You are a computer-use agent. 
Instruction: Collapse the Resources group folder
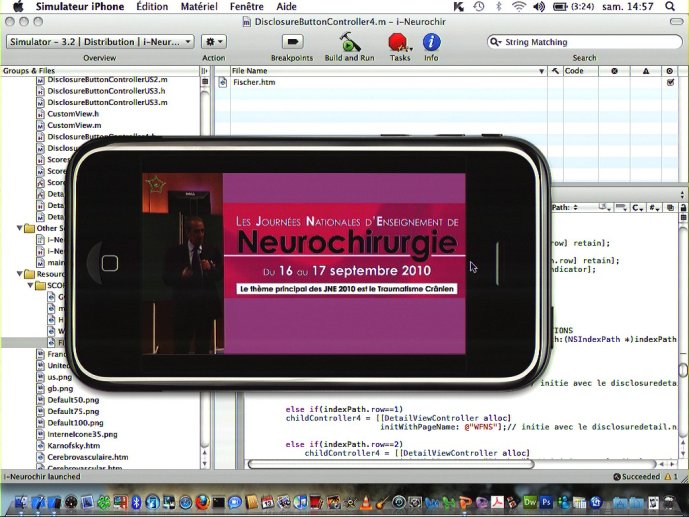point(19,274)
